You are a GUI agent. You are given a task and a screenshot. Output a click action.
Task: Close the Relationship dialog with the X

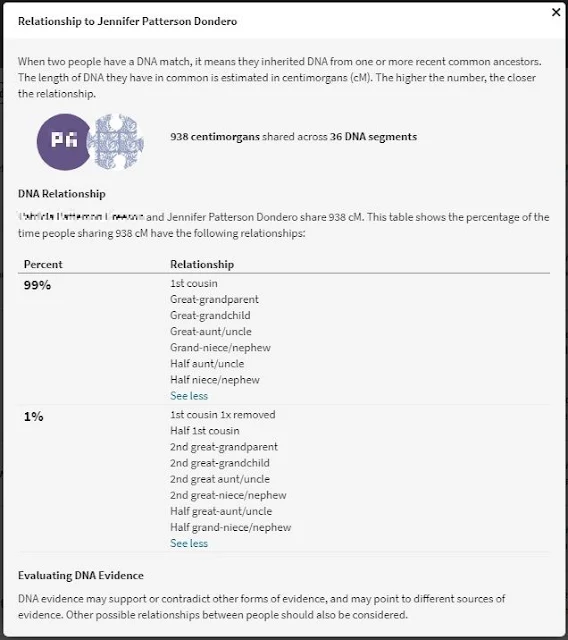(x=556, y=12)
